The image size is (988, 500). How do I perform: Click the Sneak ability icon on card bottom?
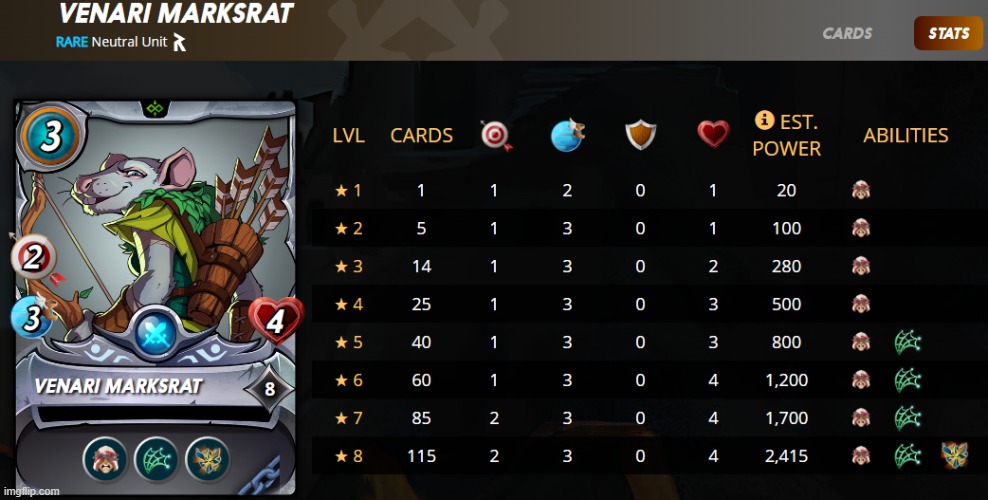[x=105, y=460]
